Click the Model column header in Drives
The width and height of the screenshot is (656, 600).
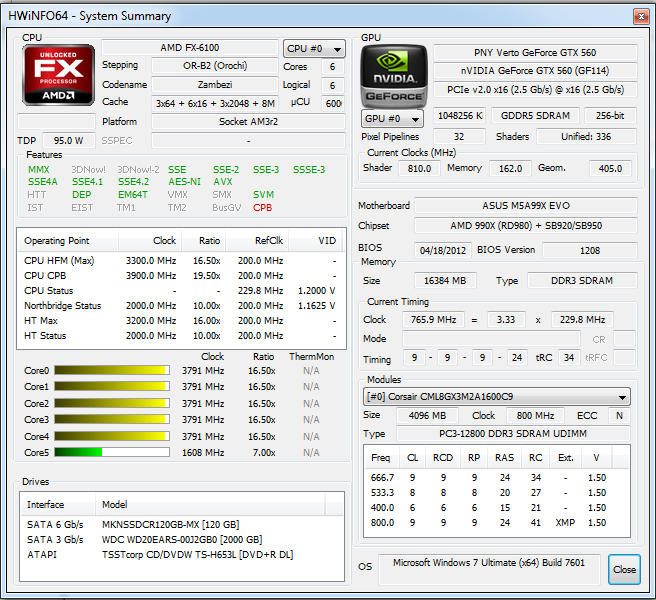pyautogui.click(x=210, y=505)
